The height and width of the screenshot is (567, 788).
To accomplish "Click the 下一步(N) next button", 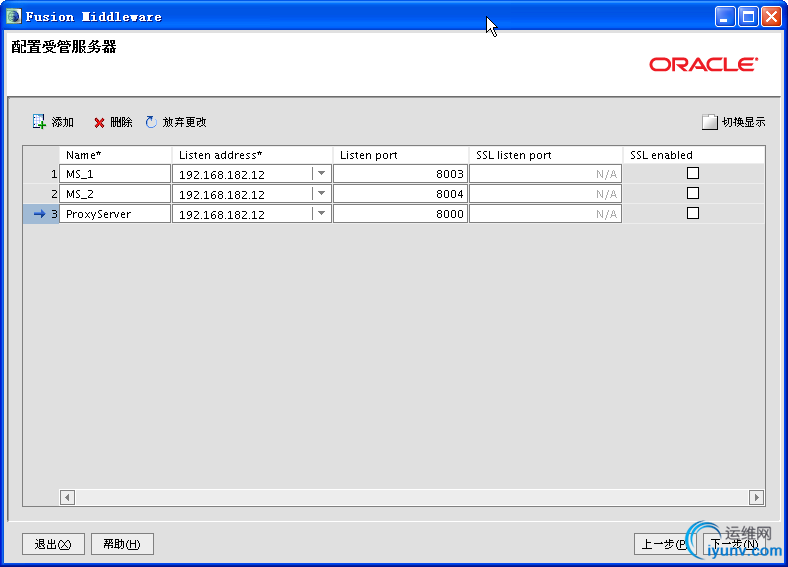I will pyautogui.click(x=734, y=544).
